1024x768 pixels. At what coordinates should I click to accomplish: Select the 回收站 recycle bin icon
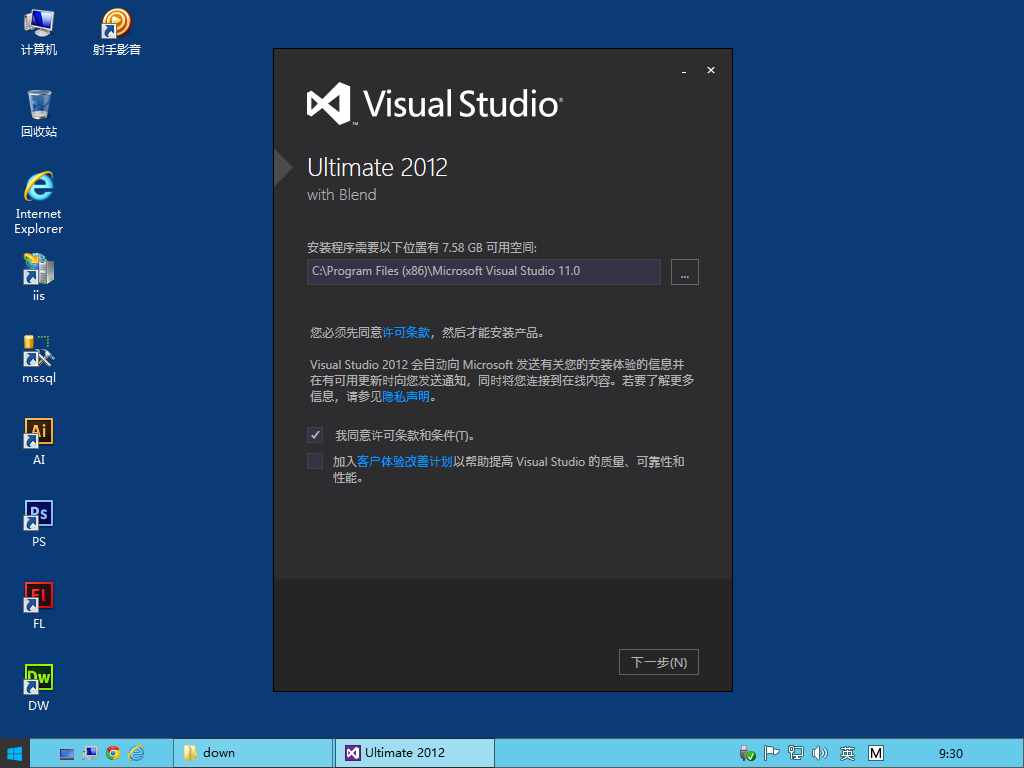[39, 114]
